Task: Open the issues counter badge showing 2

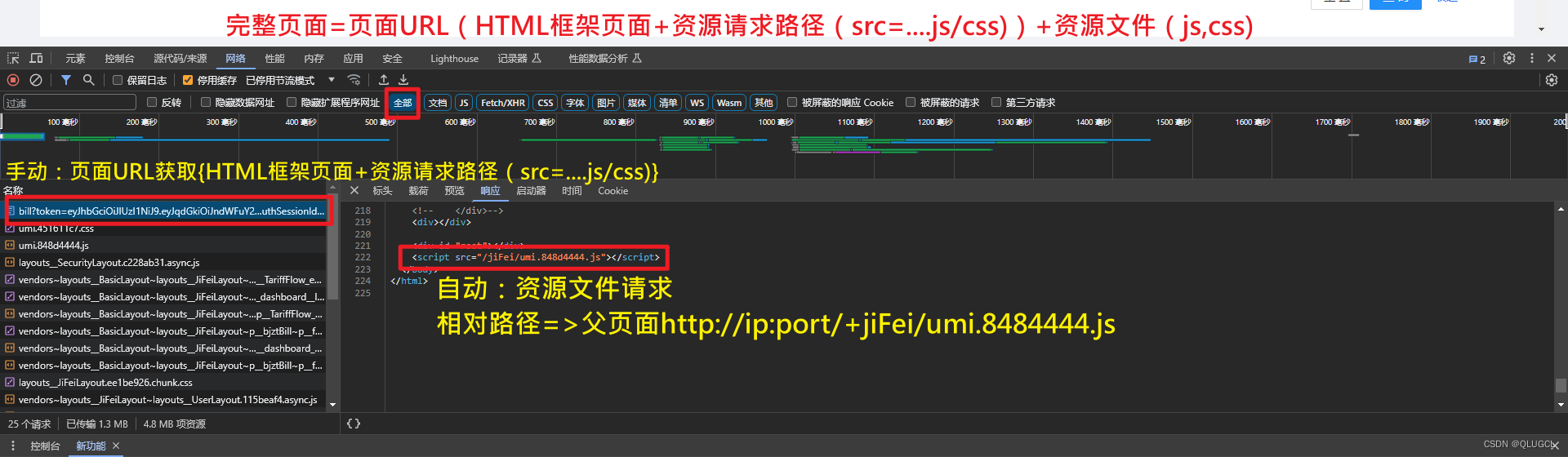Action: [1477, 59]
